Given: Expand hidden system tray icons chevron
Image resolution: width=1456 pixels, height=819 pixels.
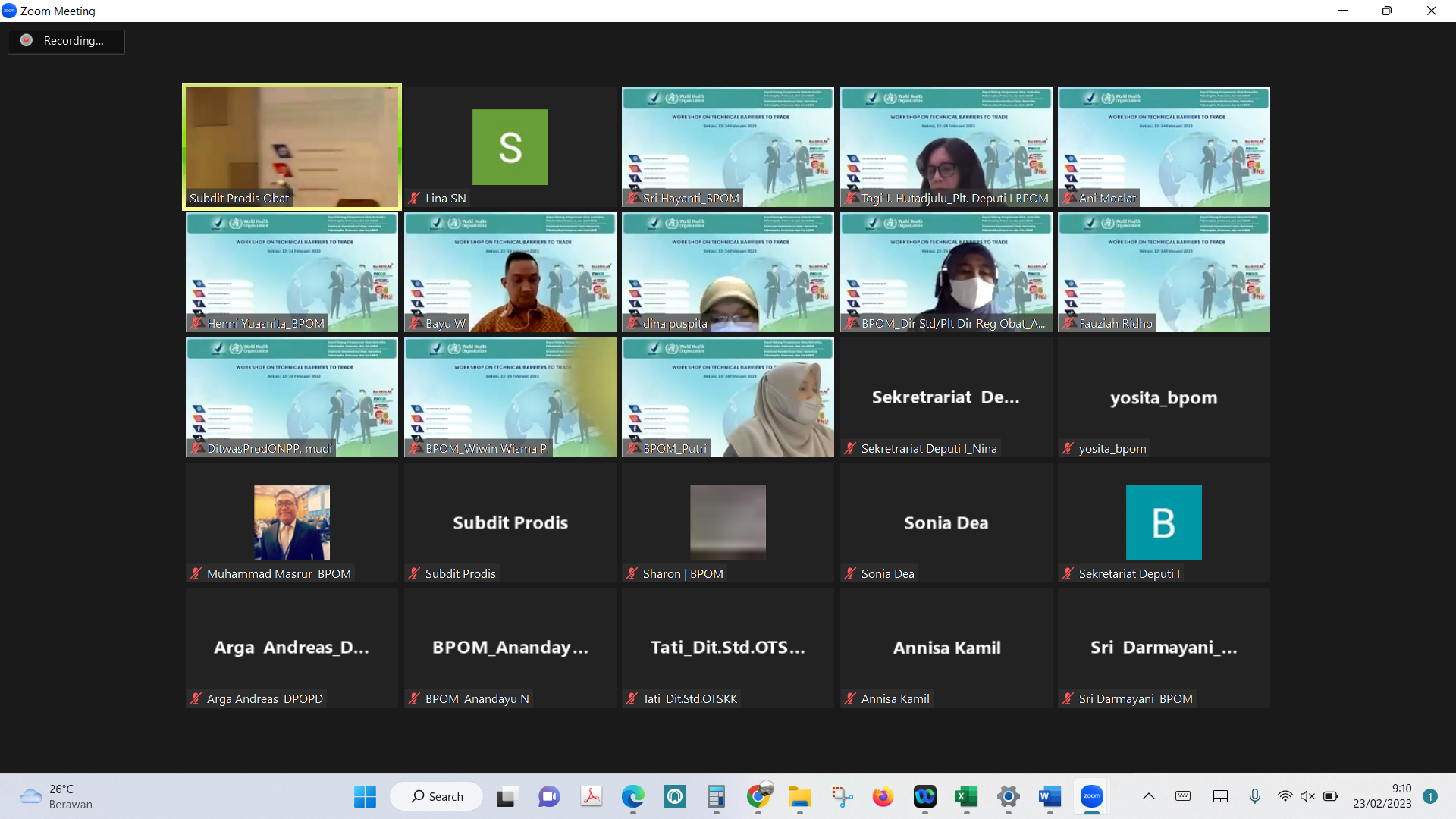Looking at the screenshot, I should [1148, 796].
